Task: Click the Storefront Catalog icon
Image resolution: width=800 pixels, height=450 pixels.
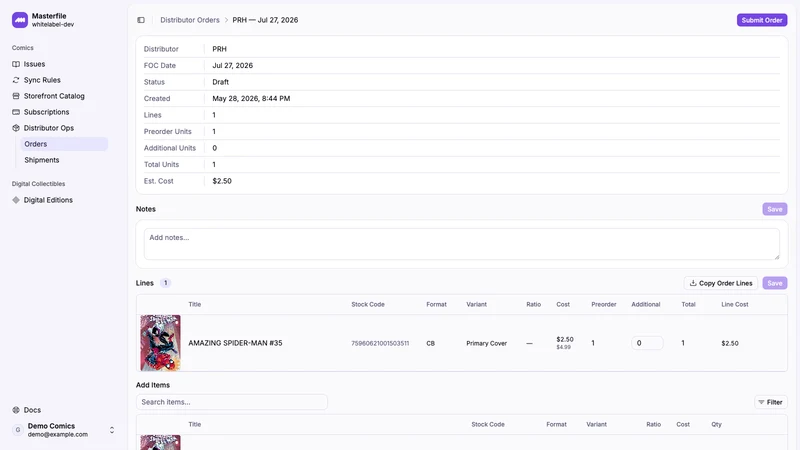Action: [x=16, y=96]
